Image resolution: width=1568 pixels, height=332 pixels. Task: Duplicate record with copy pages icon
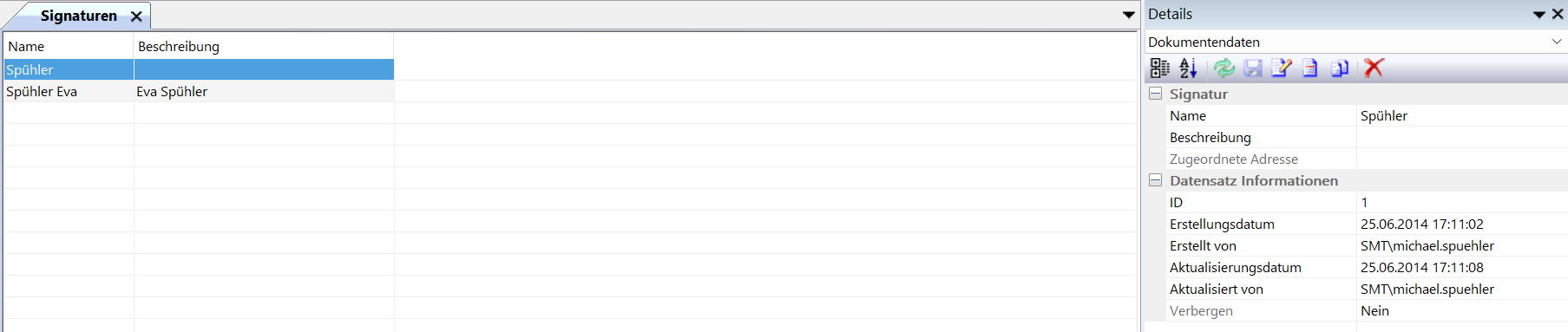(x=1340, y=68)
